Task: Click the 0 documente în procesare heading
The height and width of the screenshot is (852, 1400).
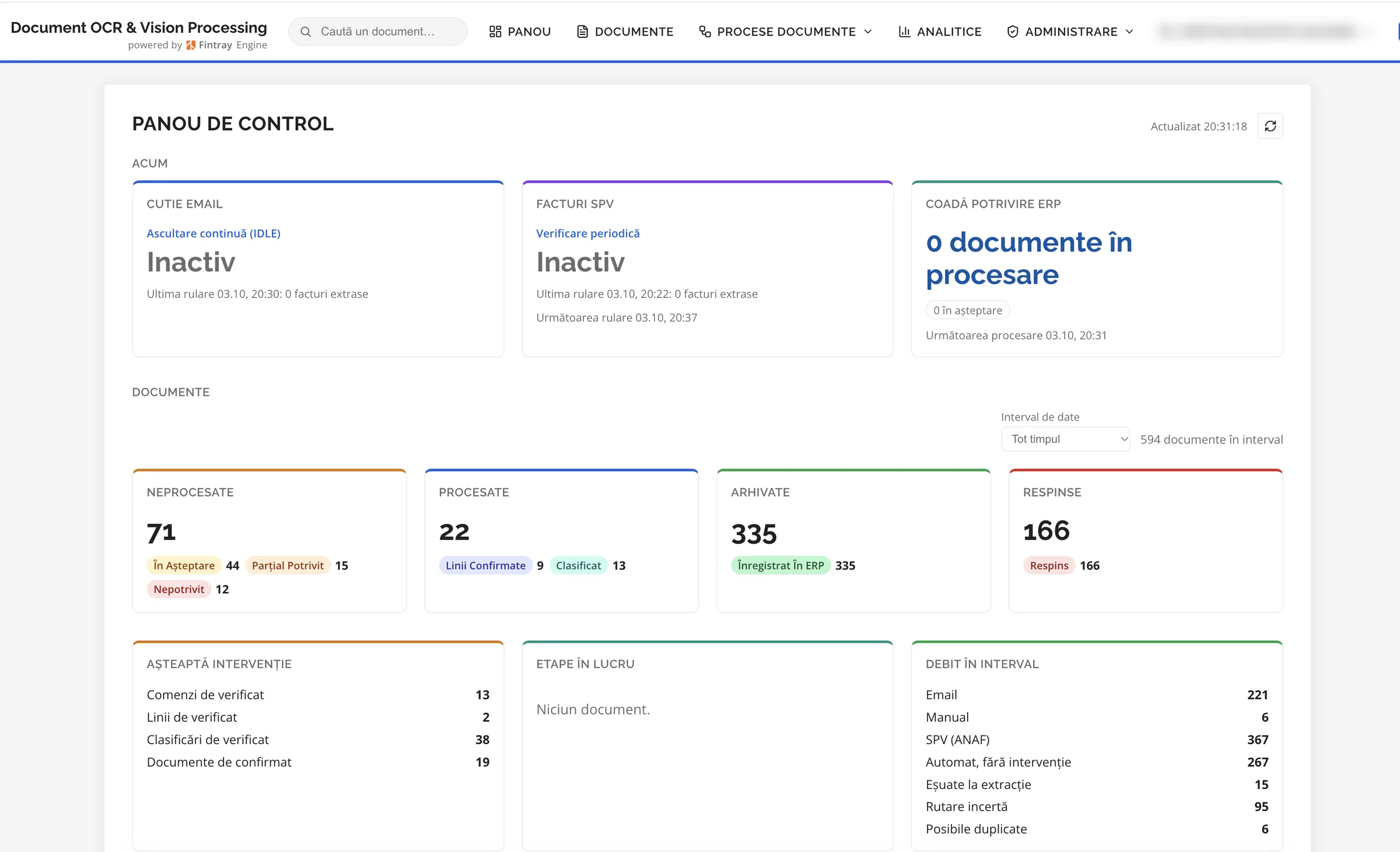Action: 1029,258
